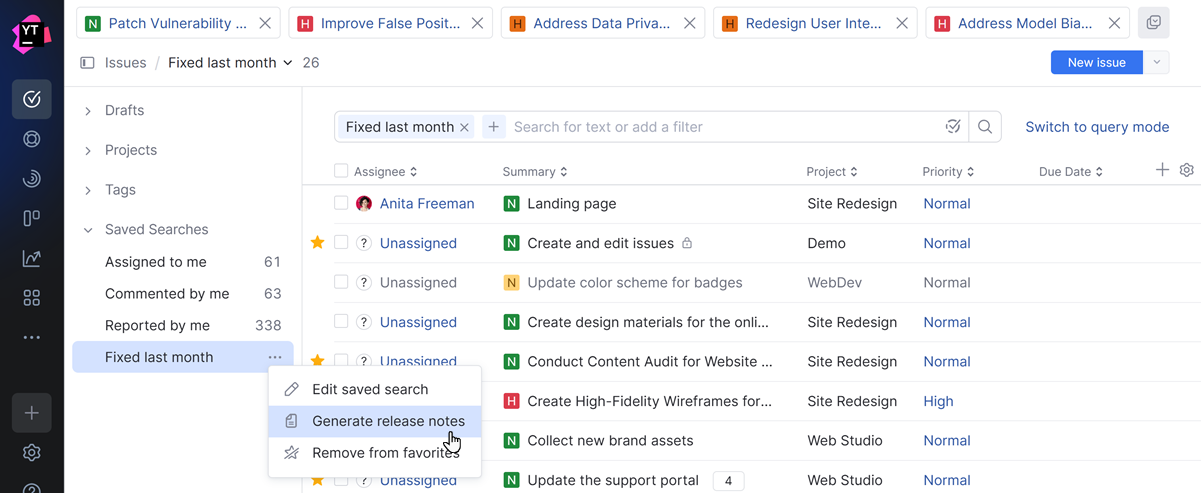Open issue list settings gear
The image size is (1201, 493).
point(1187,170)
